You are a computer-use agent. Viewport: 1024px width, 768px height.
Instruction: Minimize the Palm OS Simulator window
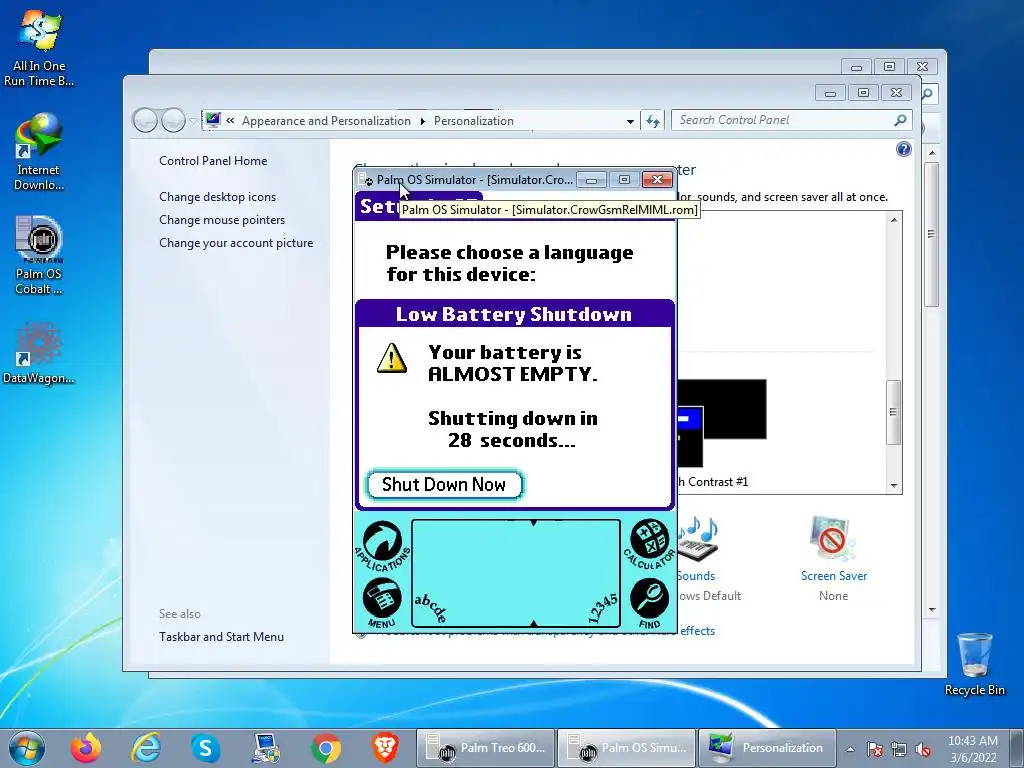[591, 180]
